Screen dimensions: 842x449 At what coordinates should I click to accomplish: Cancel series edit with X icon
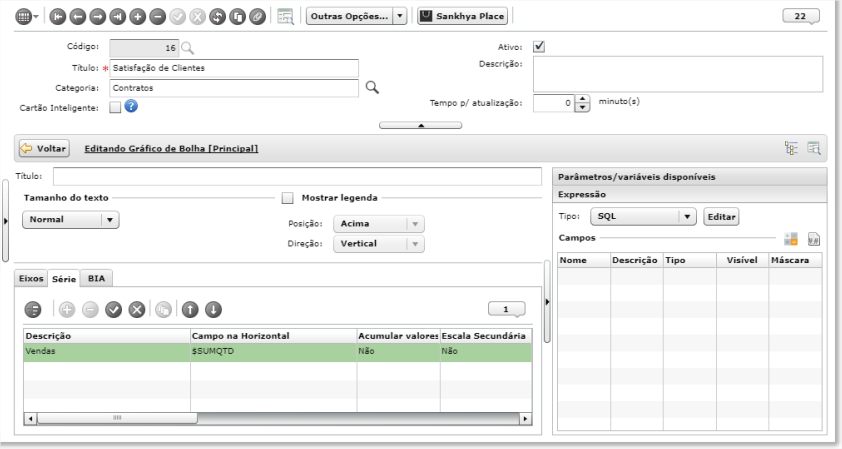137,309
